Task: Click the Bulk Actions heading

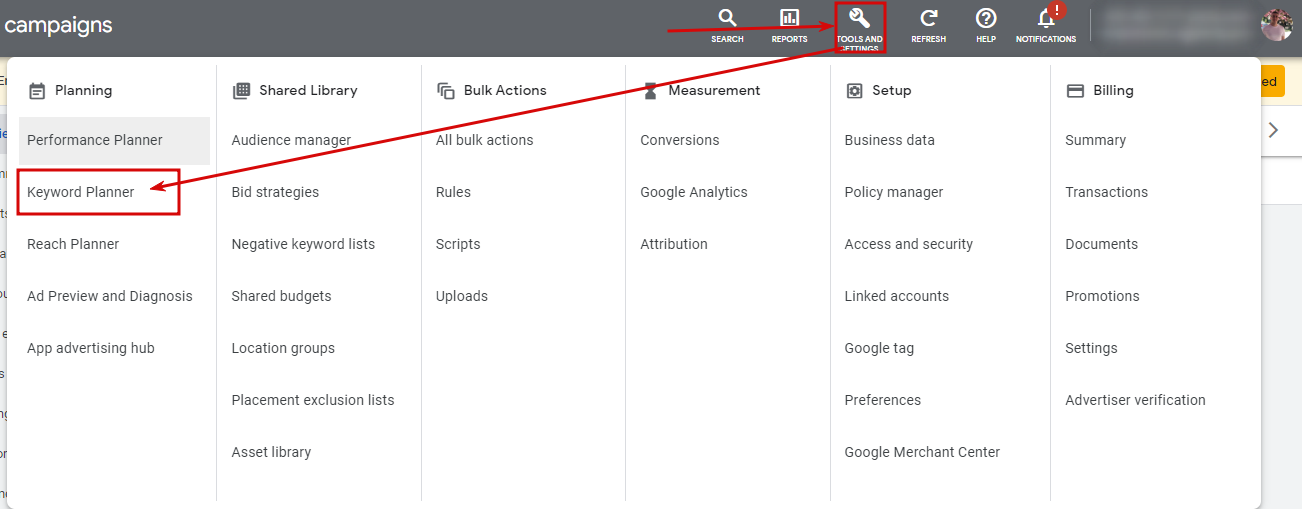Action: click(x=505, y=90)
